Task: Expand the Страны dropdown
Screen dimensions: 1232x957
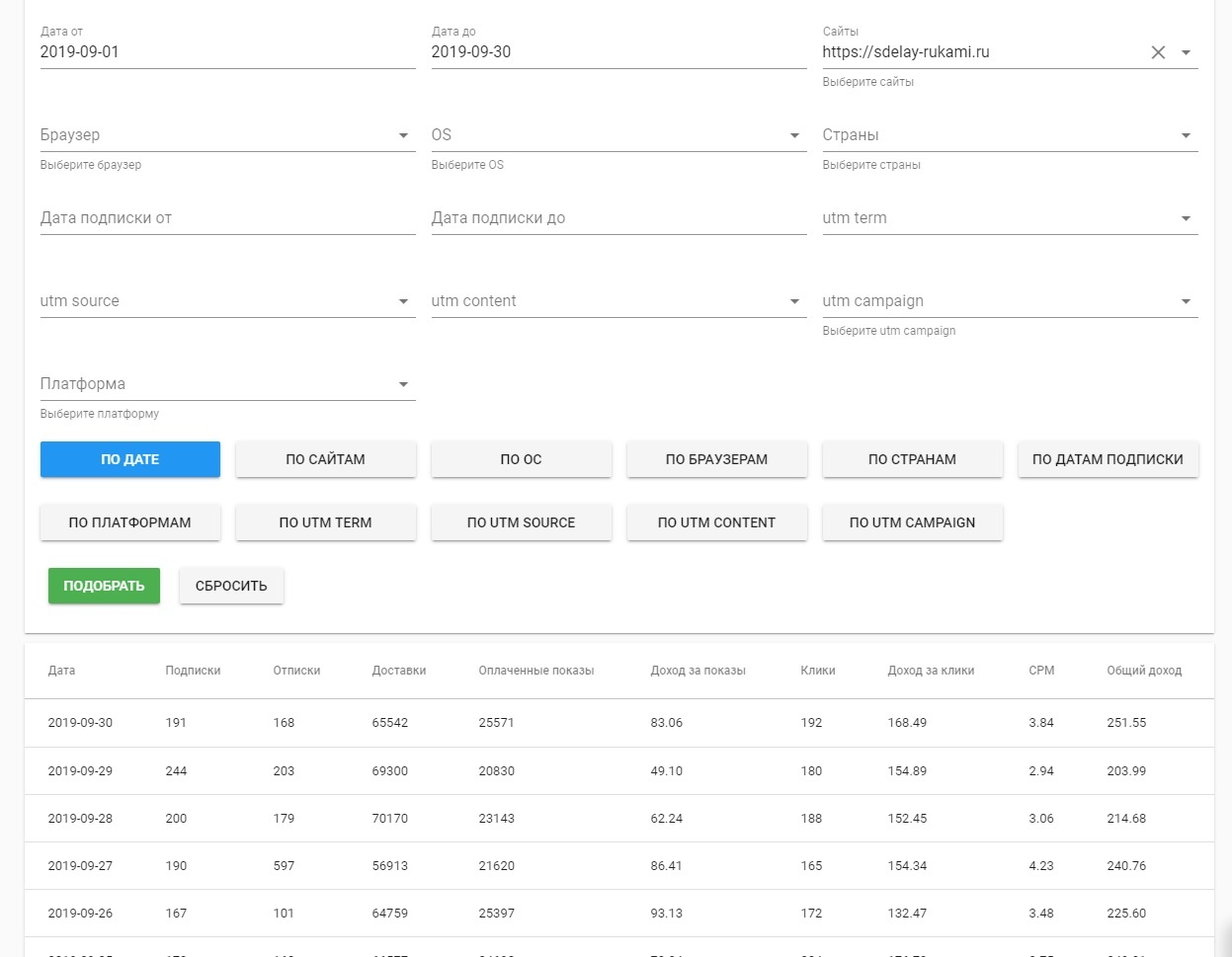Action: click(x=1186, y=135)
